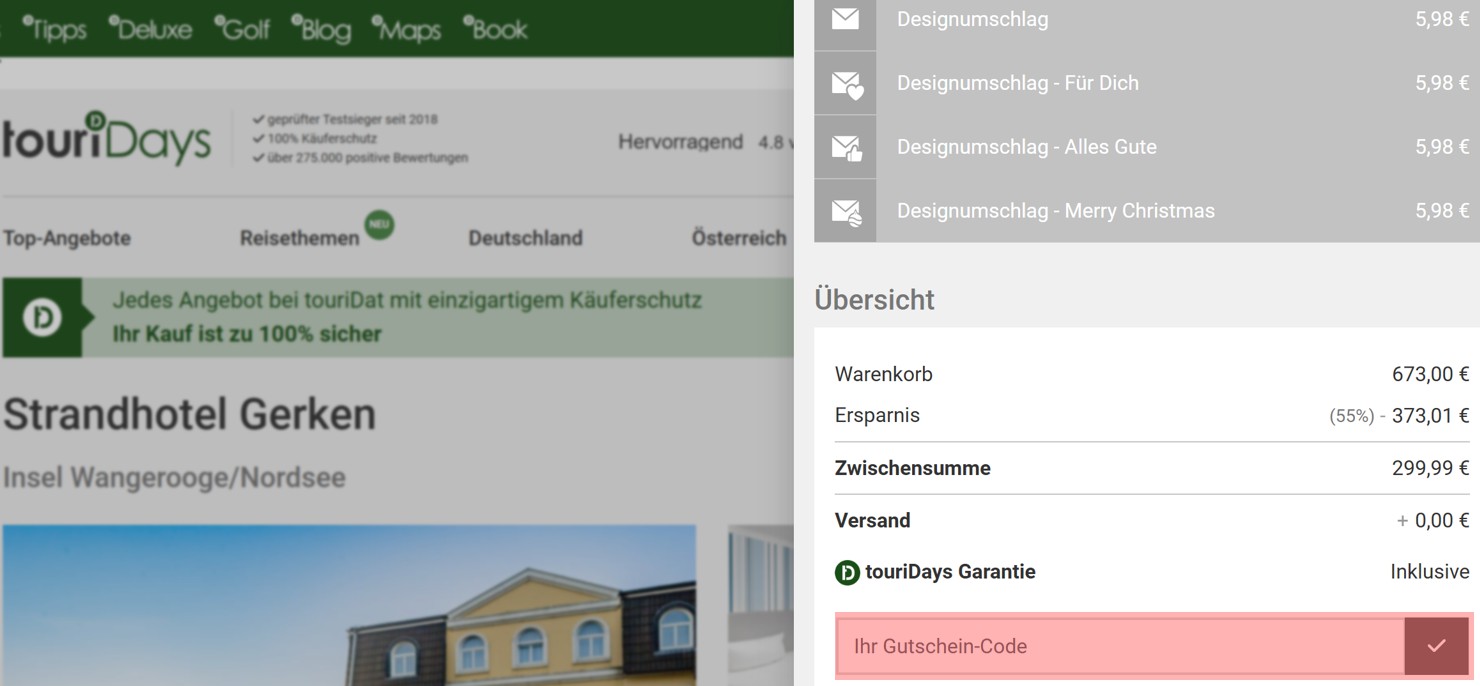Click the Alles Gute envelope icon
The height and width of the screenshot is (686, 1480).
[x=845, y=146]
